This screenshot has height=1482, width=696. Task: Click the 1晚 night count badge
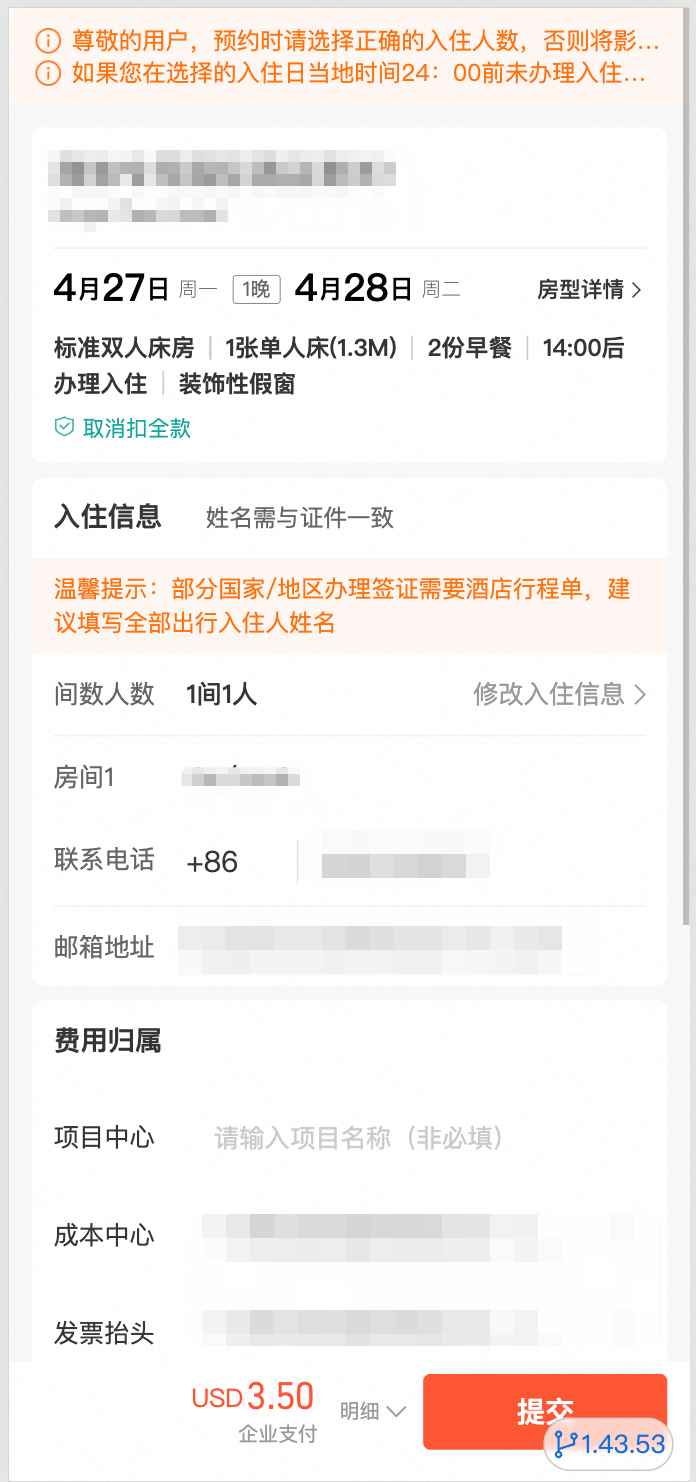click(x=256, y=290)
